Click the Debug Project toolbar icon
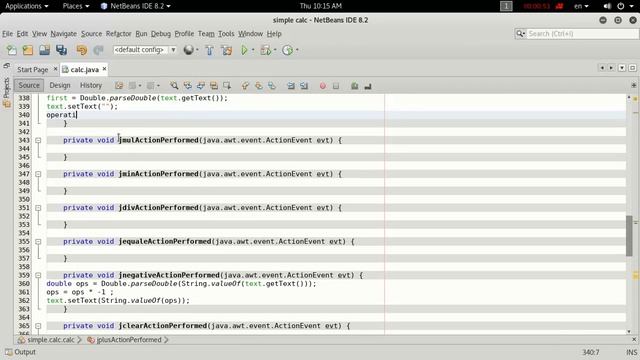 (265, 50)
